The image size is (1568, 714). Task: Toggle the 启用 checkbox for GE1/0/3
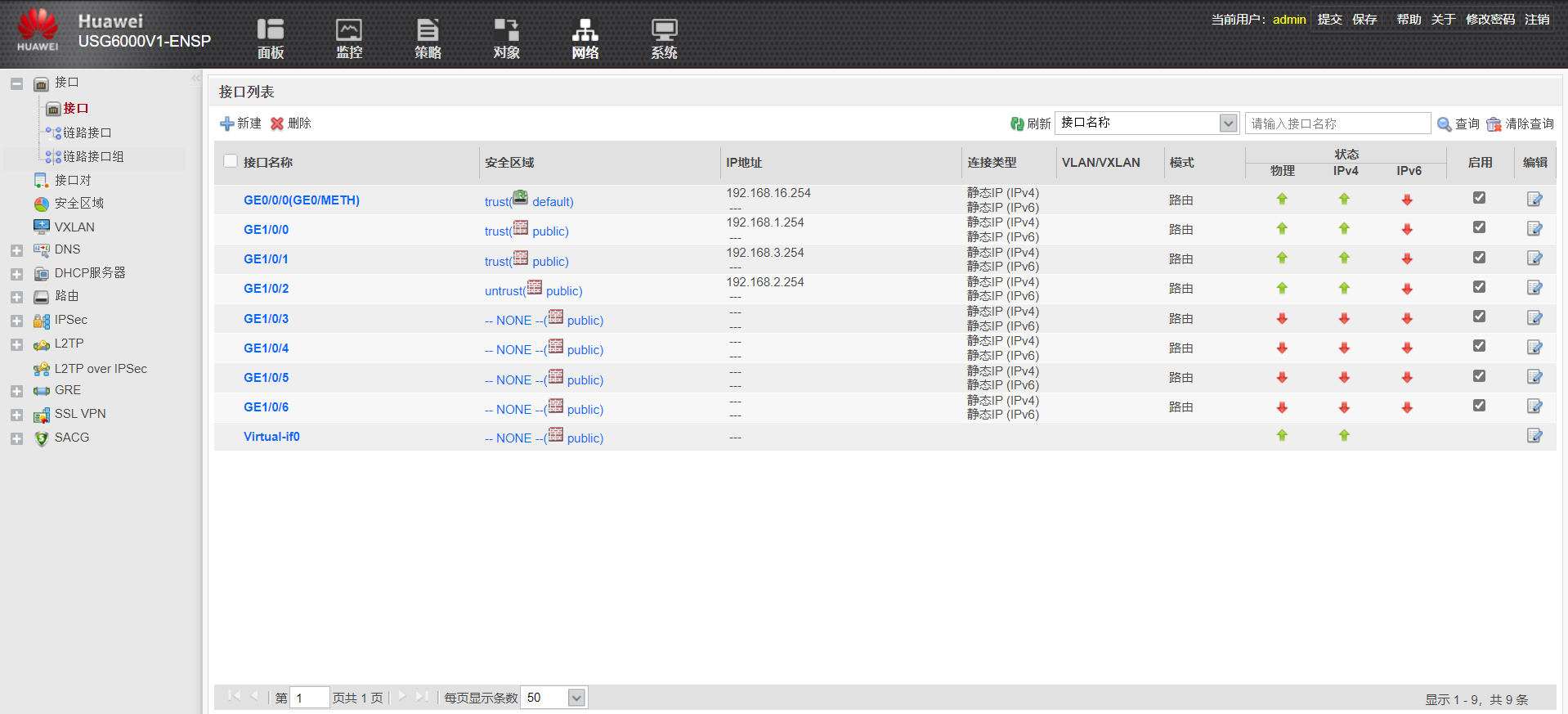click(x=1479, y=317)
